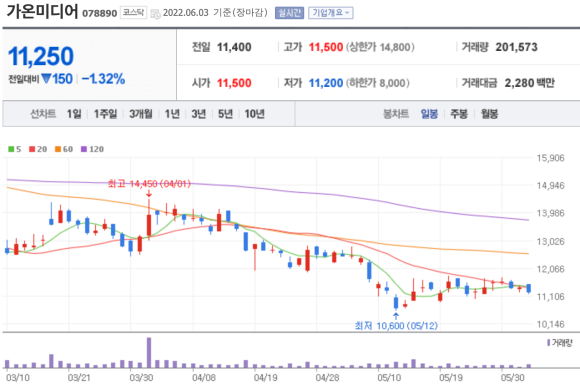
Task: Switch to the 일봉 candlestick chart
Action: click(x=429, y=114)
